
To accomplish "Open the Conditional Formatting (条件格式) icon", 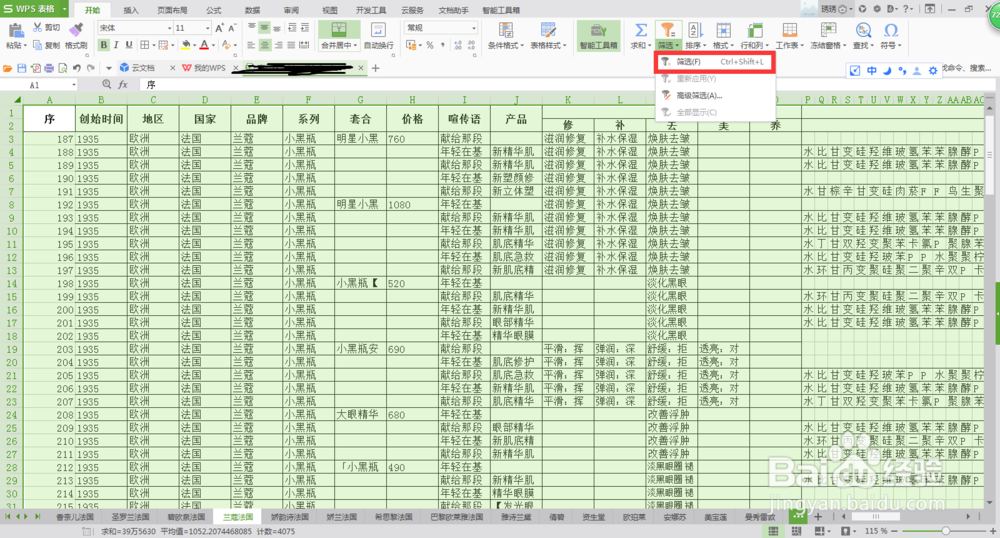I will (506, 30).
